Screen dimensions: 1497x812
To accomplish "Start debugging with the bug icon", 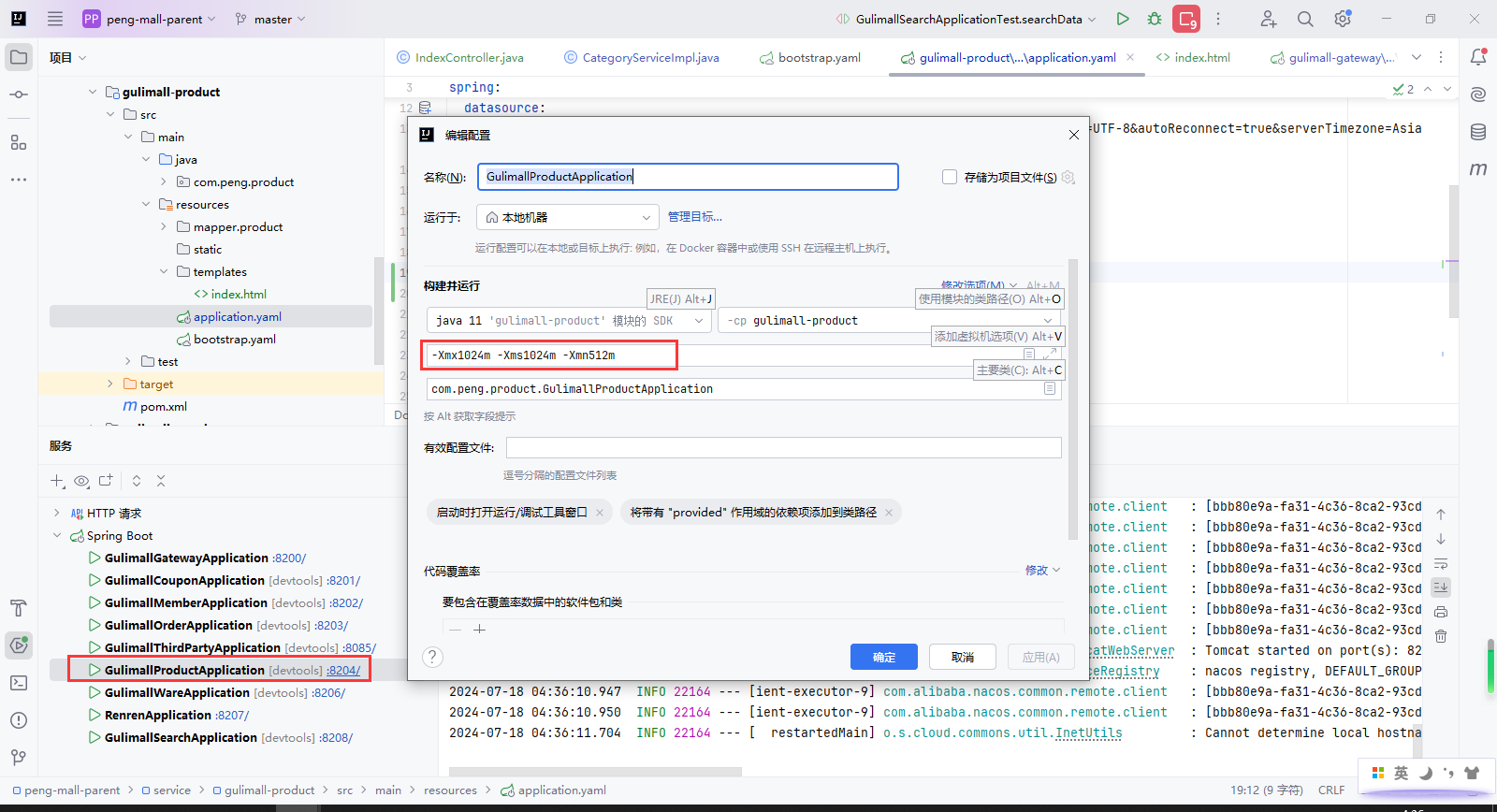I will [1155, 19].
